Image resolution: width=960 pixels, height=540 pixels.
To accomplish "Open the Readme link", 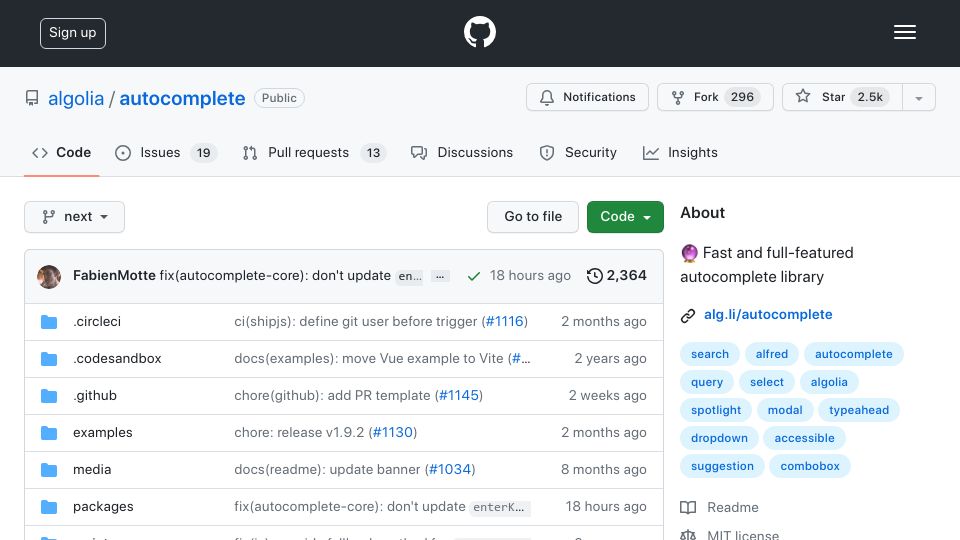I will tap(719, 508).
